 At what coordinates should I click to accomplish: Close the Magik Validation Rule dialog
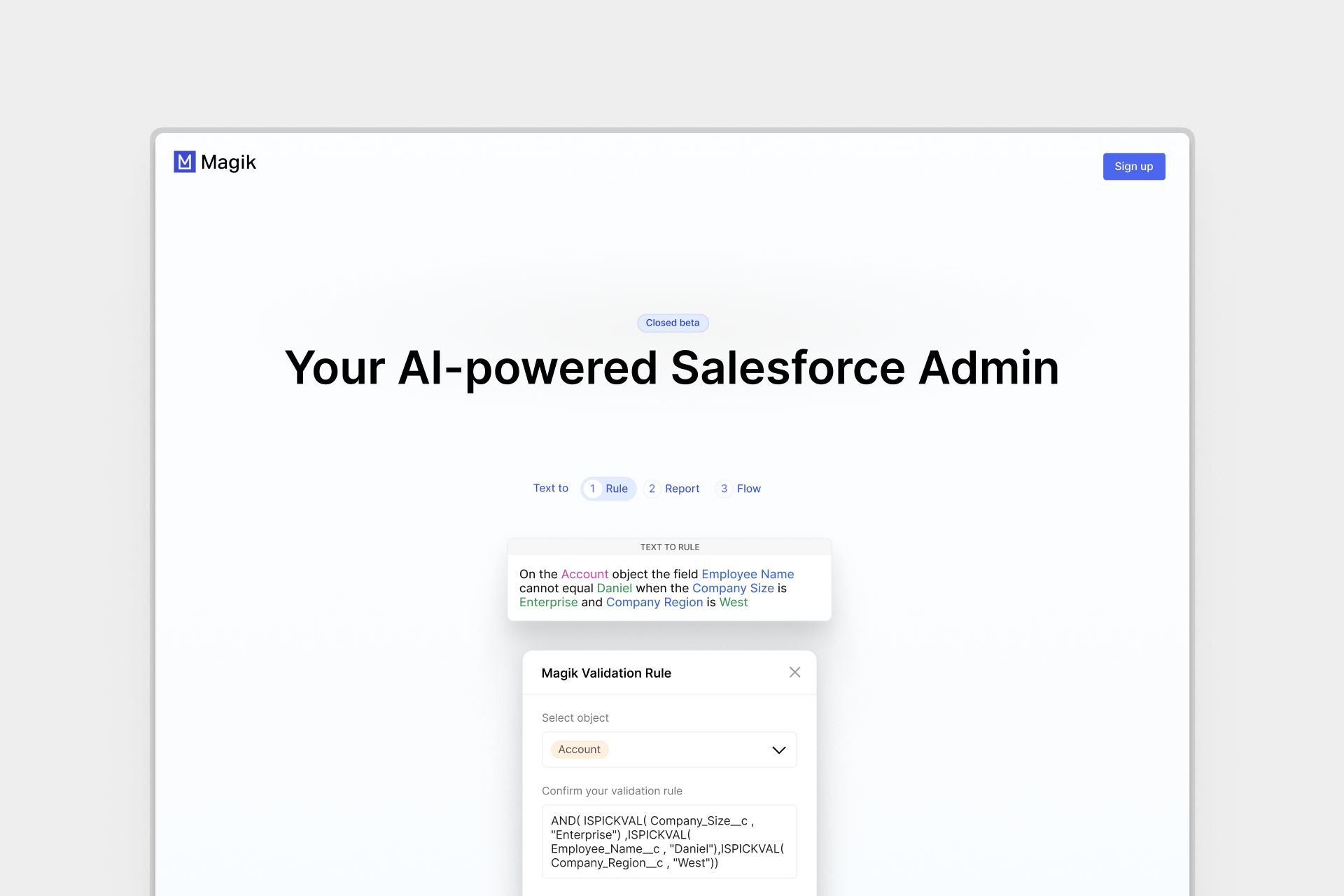(794, 672)
